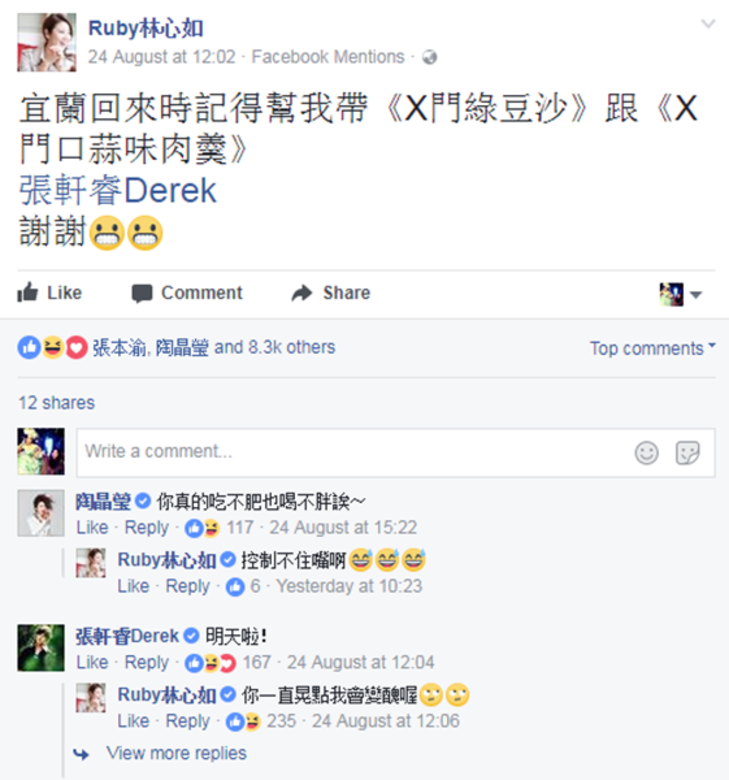
Task: Click the globe public privacy icon
Action: click(429, 58)
